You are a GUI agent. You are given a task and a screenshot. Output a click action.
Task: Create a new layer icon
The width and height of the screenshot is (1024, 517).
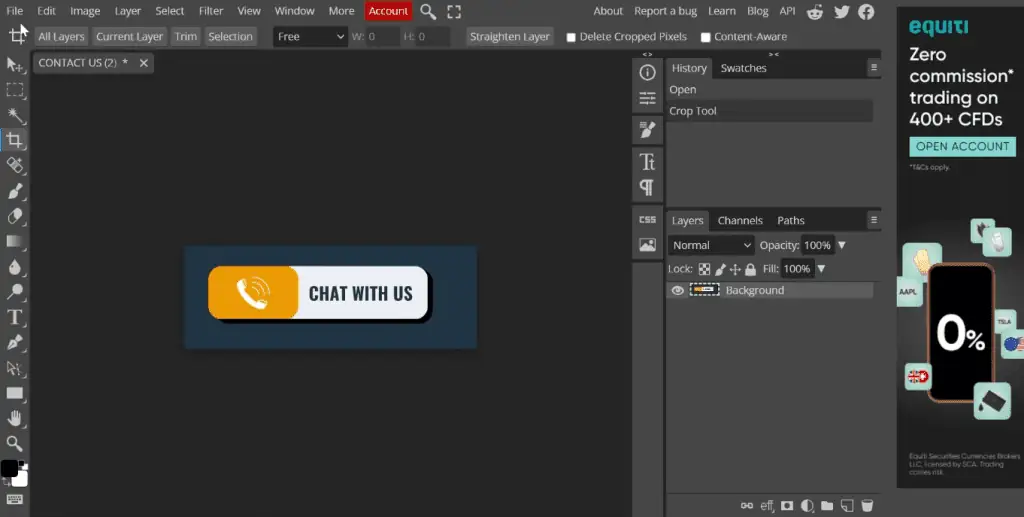[x=846, y=505]
